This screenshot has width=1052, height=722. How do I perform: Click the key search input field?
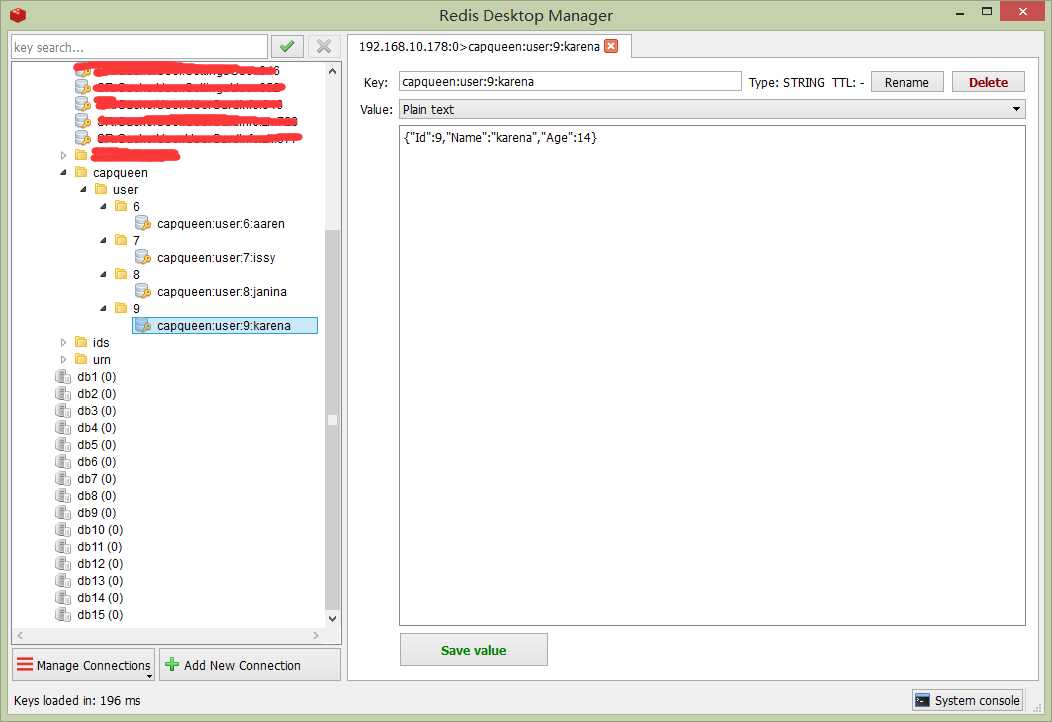coord(140,47)
